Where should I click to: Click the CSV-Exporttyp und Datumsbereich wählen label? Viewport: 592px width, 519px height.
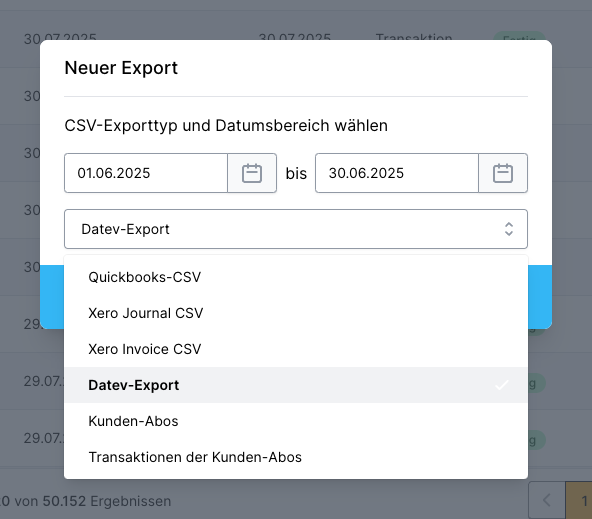tap(226, 126)
